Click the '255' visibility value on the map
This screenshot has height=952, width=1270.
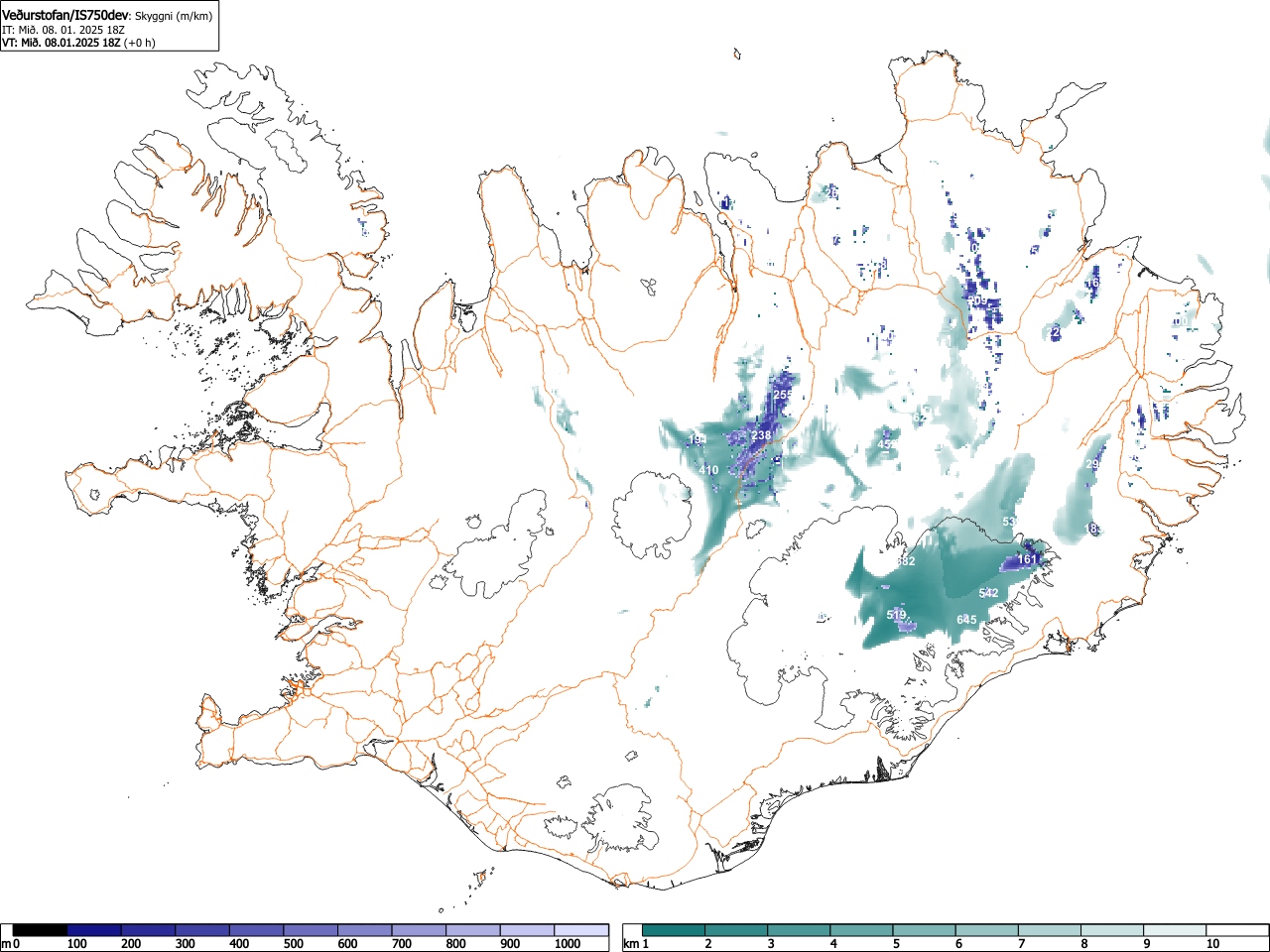[783, 395]
